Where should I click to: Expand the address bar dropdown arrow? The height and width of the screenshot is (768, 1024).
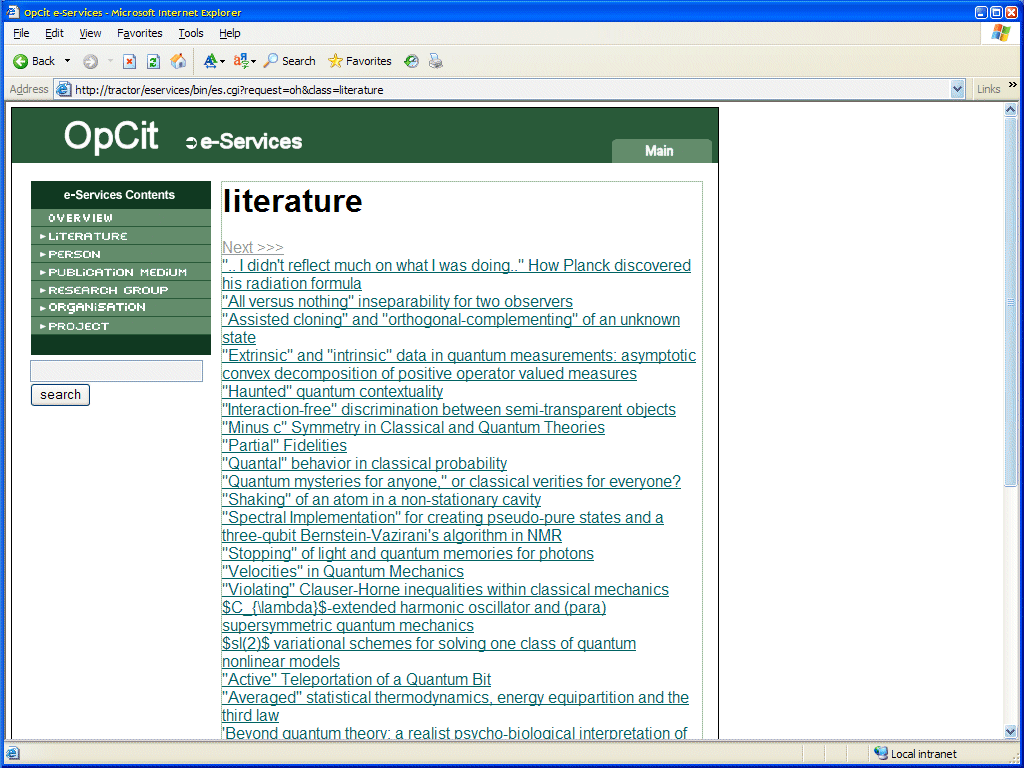pyautogui.click(x=957, y=89)
